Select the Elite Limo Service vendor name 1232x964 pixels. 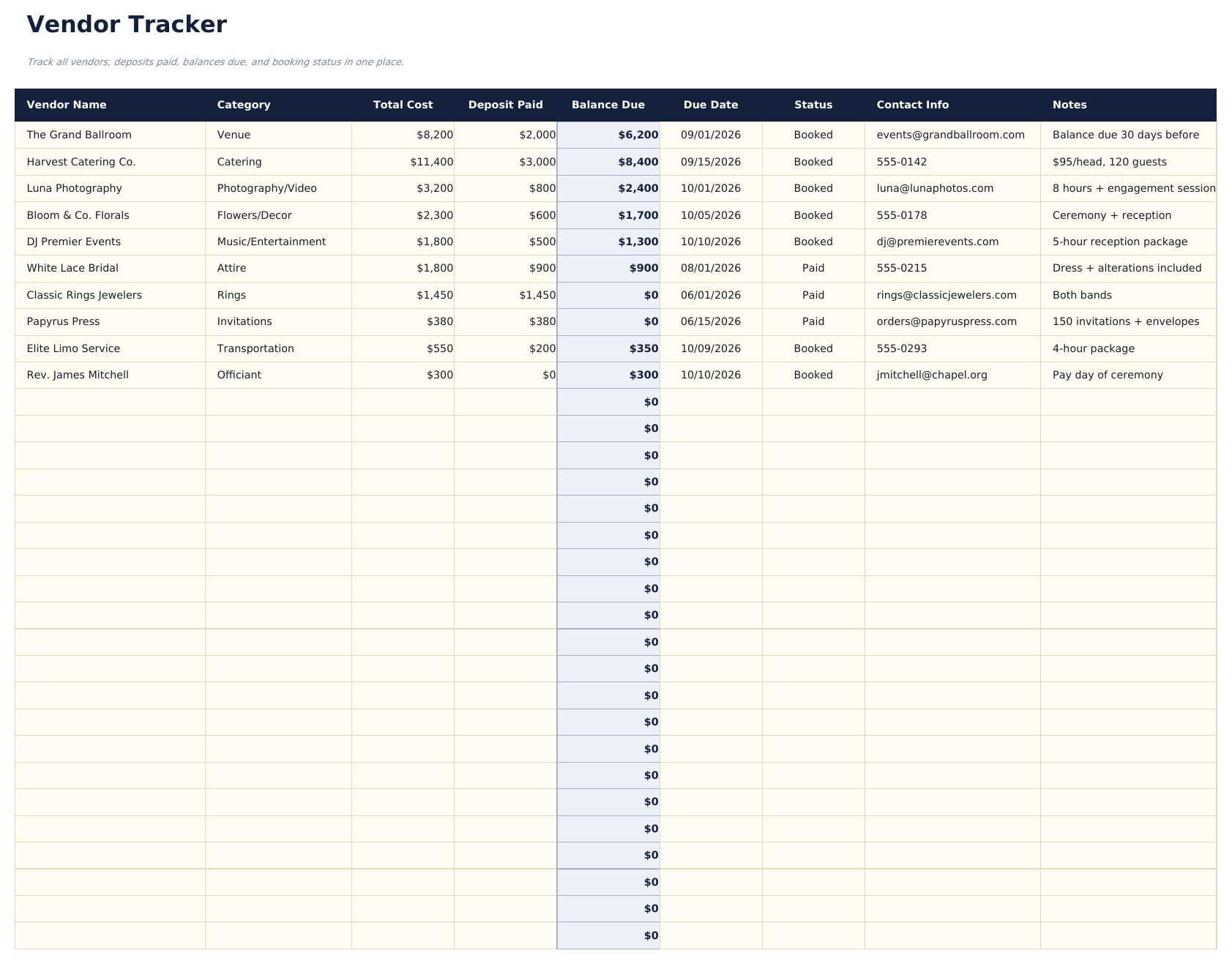(x=72, y=348)
